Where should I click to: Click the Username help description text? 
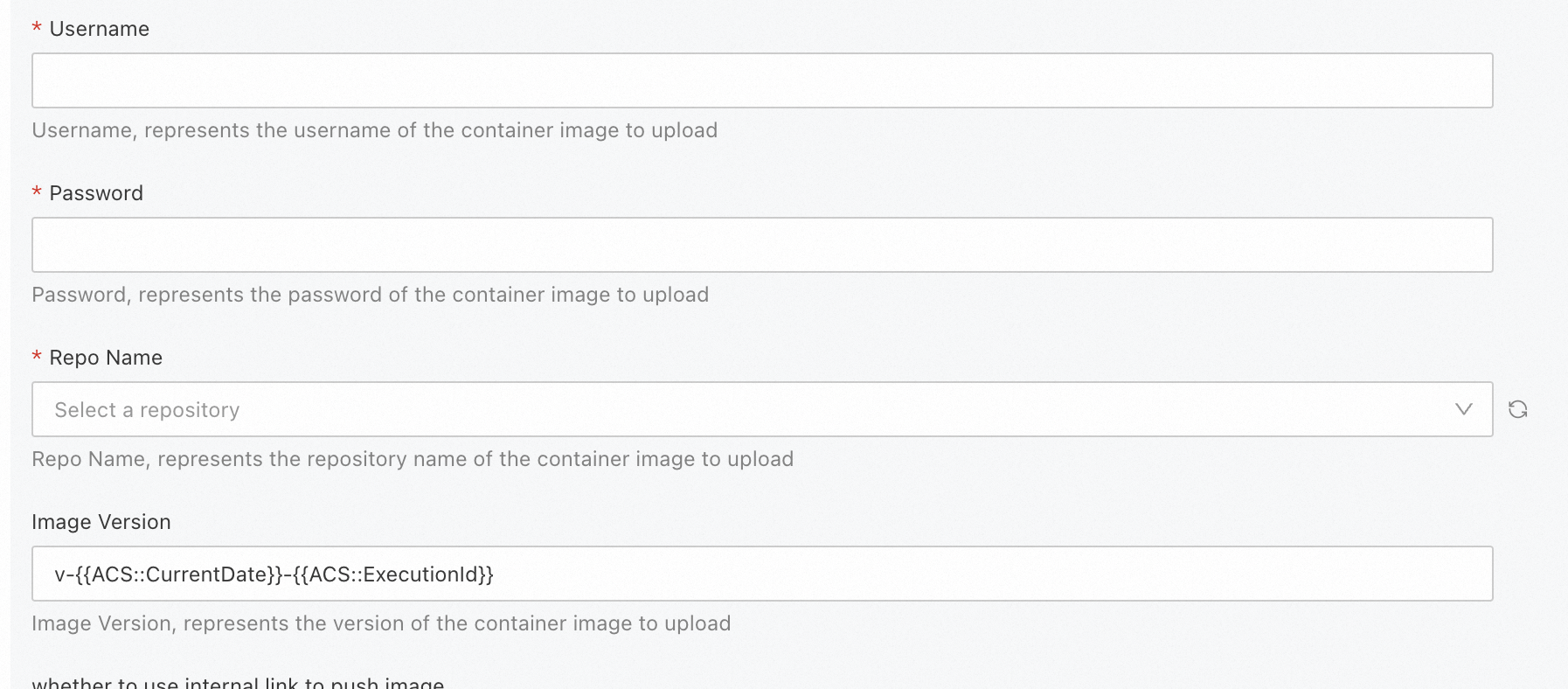coord(374,130)
